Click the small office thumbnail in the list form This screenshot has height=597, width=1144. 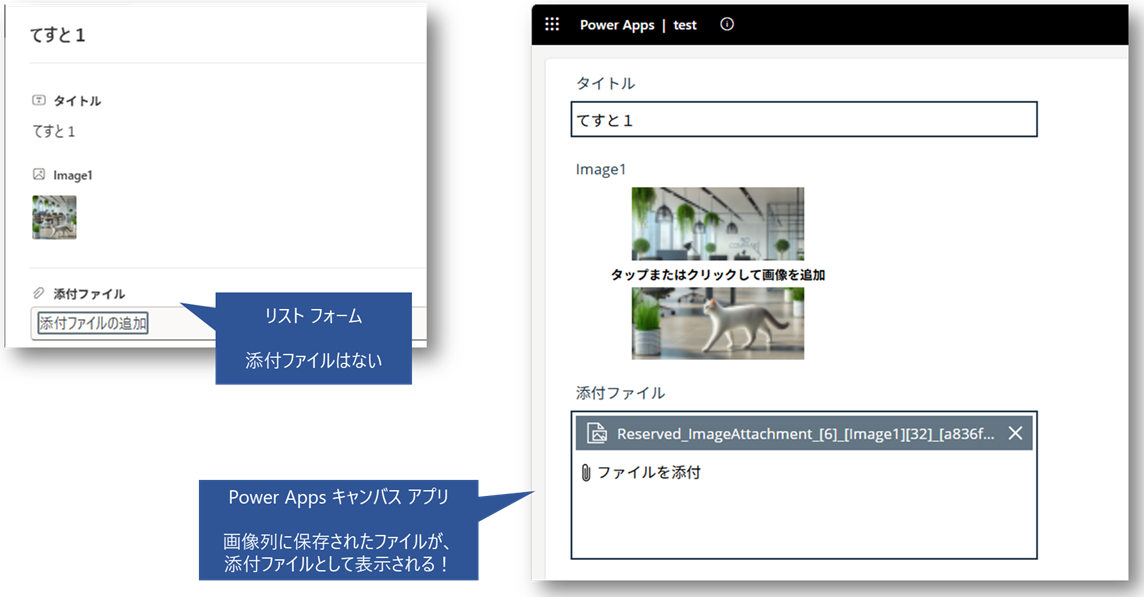coord(54,217)
